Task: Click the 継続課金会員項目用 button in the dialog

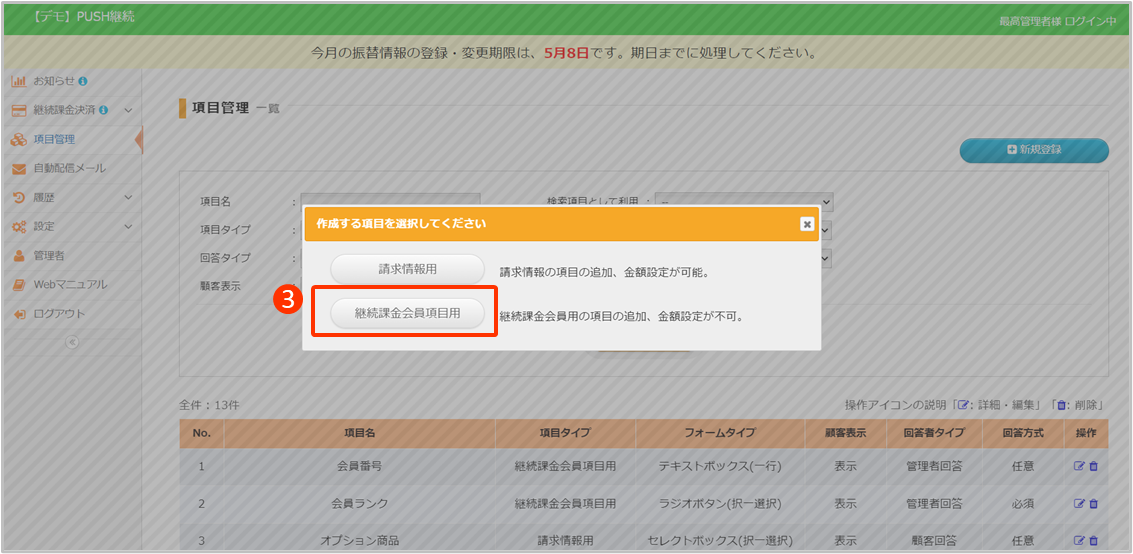Action: point(407,313)
